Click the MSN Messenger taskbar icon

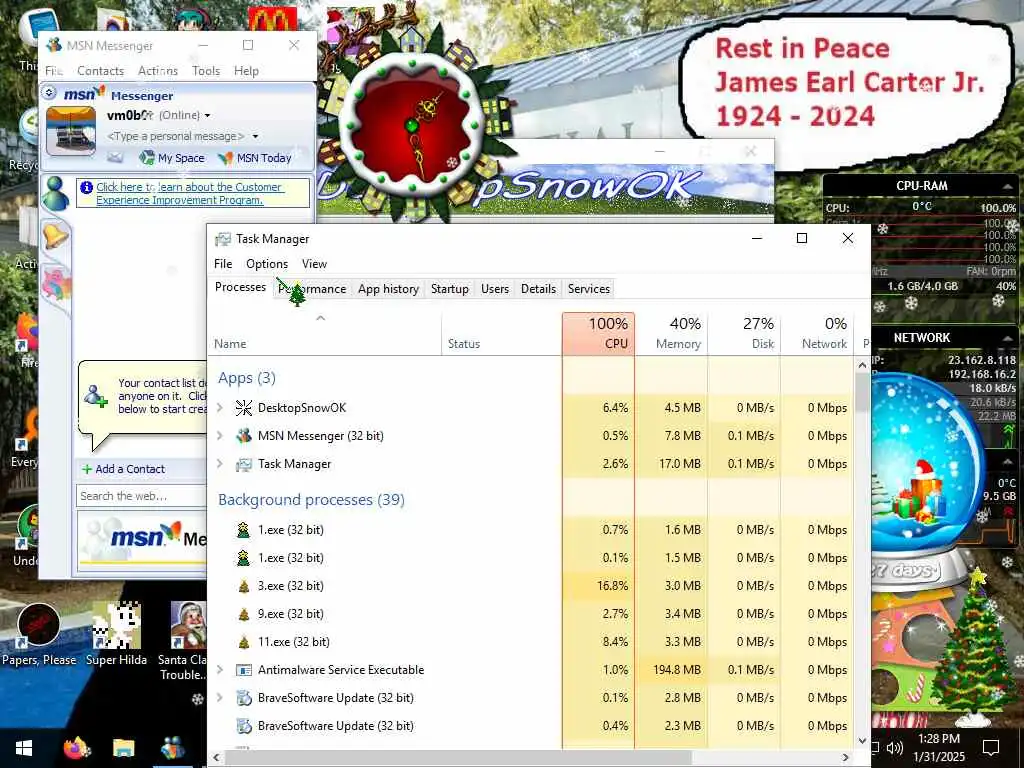[x=172, y=748]
